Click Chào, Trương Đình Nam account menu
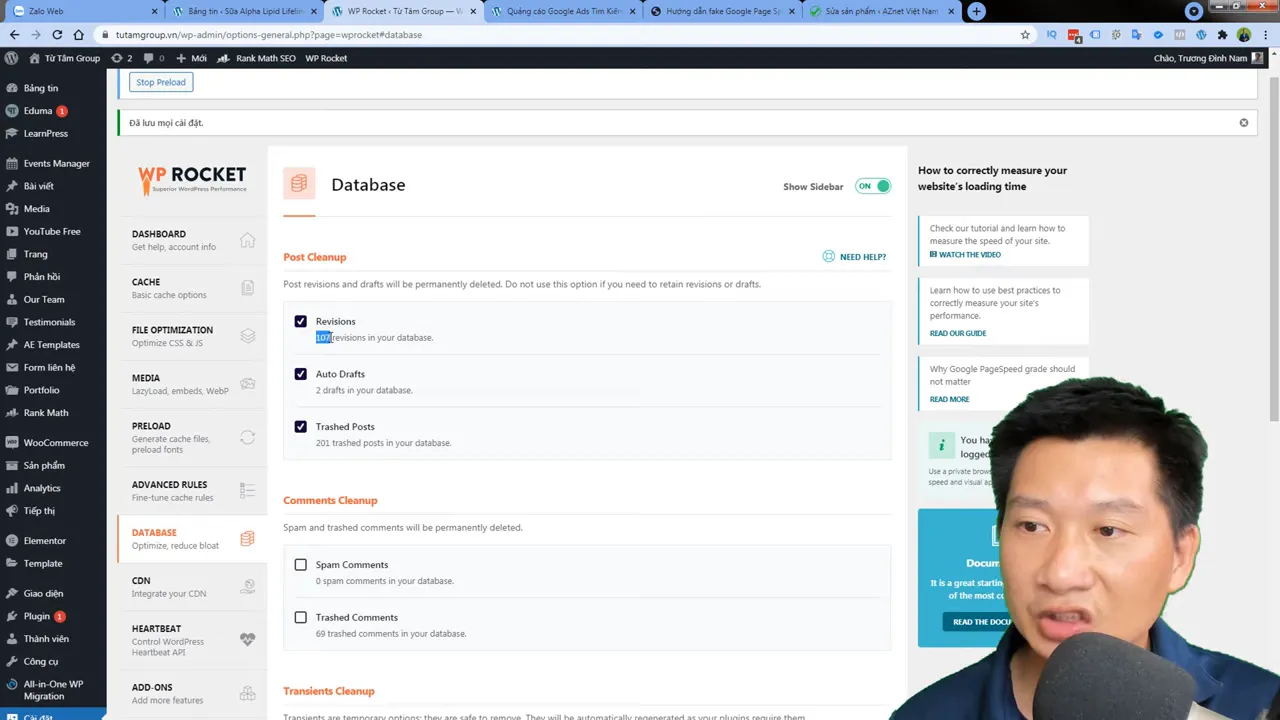1280x720 pixels. 1207,58
